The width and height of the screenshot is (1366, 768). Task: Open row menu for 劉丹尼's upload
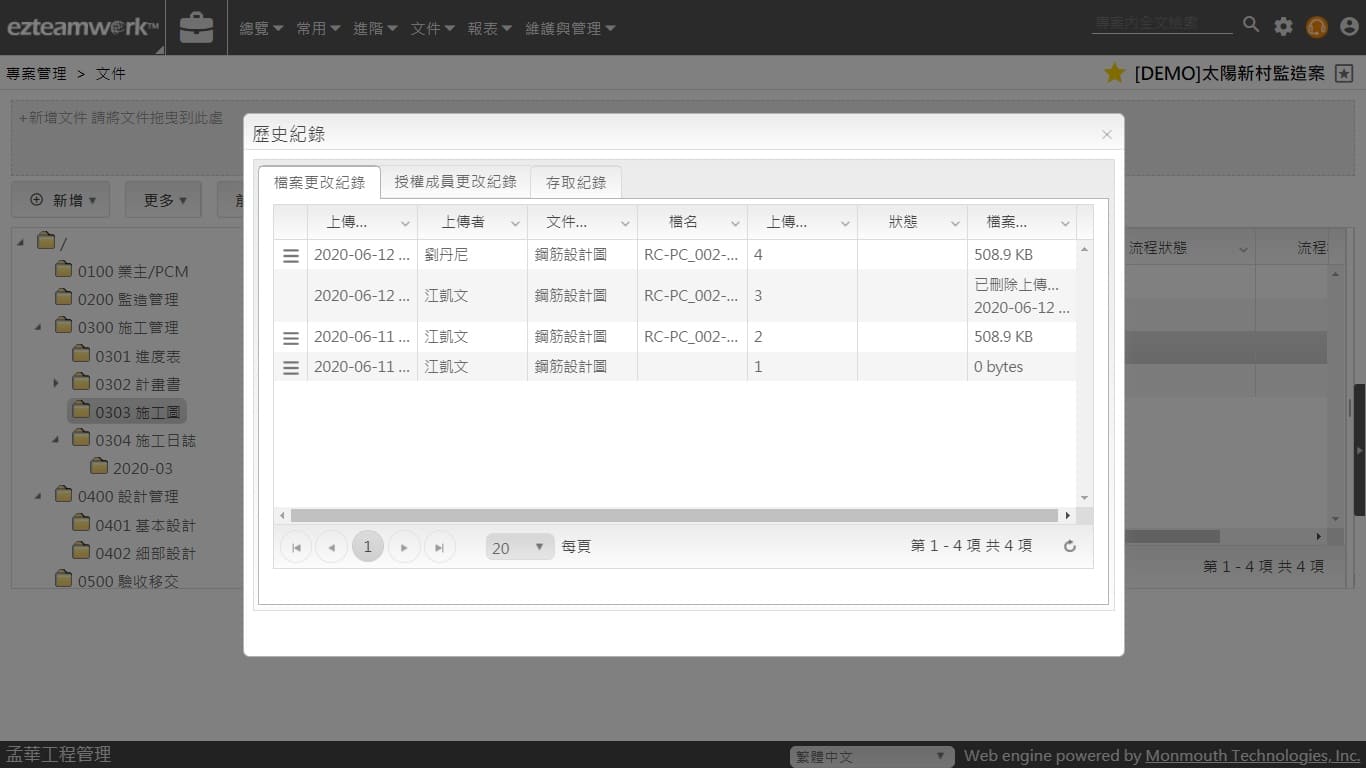(291, 256)
